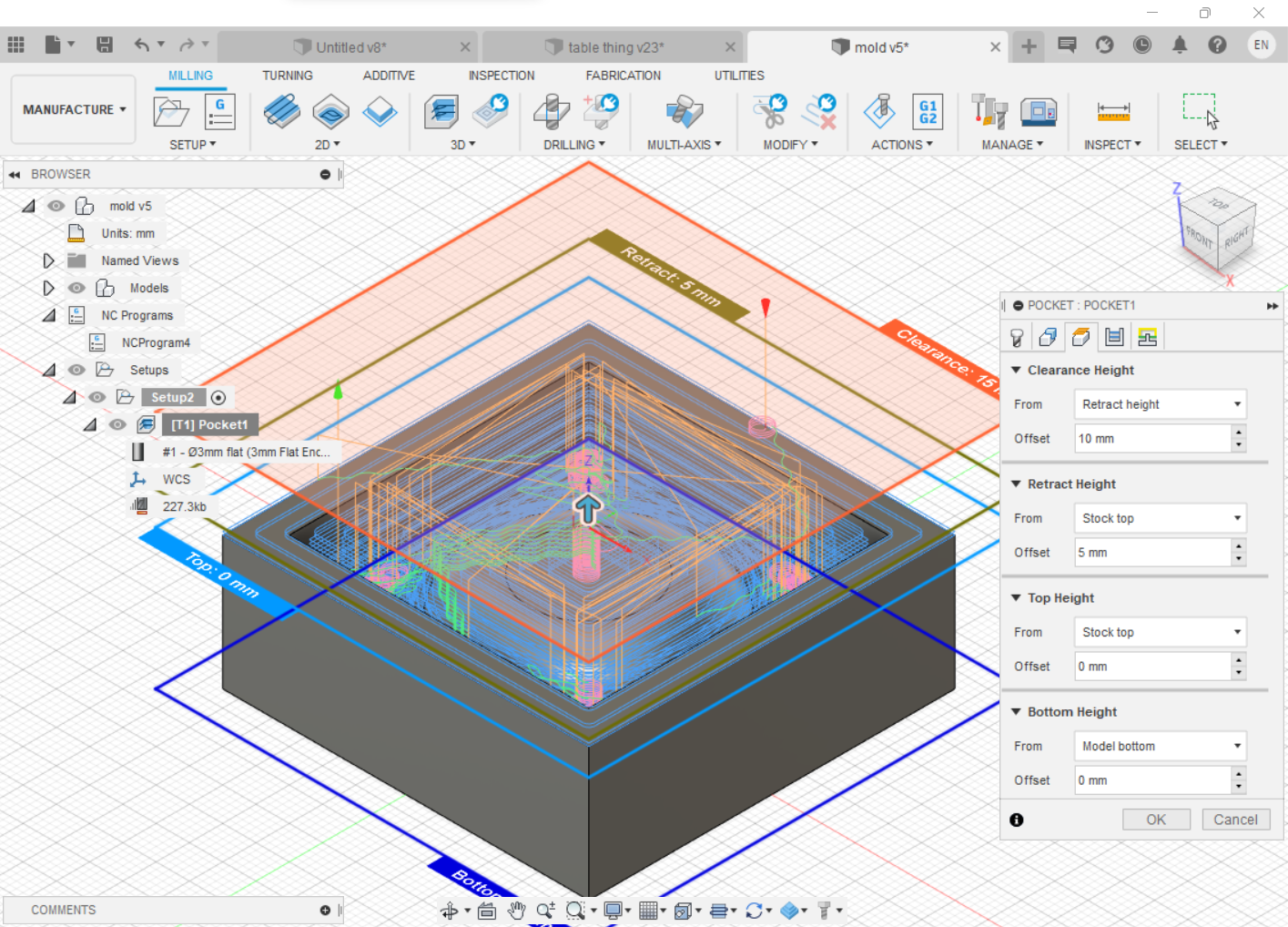Open Top Height From dropdown
The width and height of the screenshot is (1288, 927).
point(1161,632)
